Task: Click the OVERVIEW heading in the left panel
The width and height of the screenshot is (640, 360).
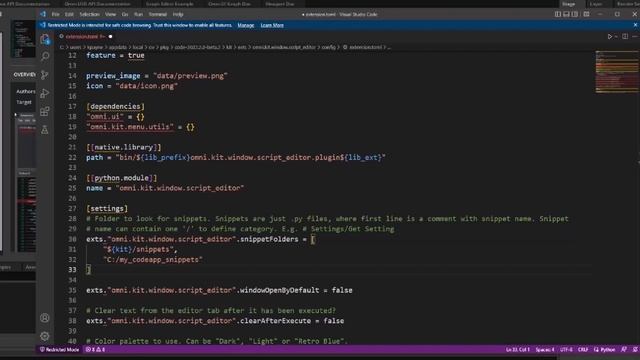Action: (x=24, y=75)
